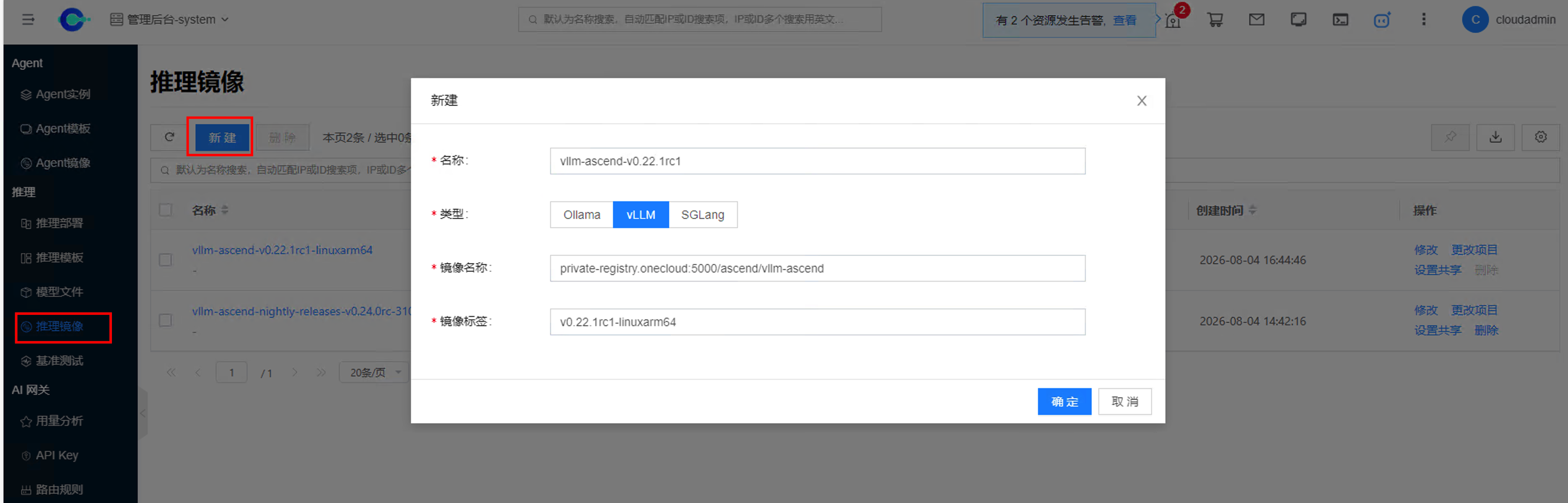
Task: Go to 推理部署 in sidebar
Action: 59,223
